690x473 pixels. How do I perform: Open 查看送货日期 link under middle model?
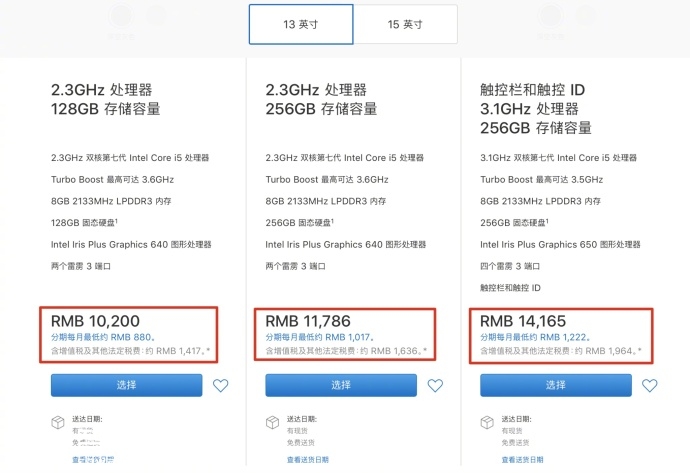pos(308,459)
